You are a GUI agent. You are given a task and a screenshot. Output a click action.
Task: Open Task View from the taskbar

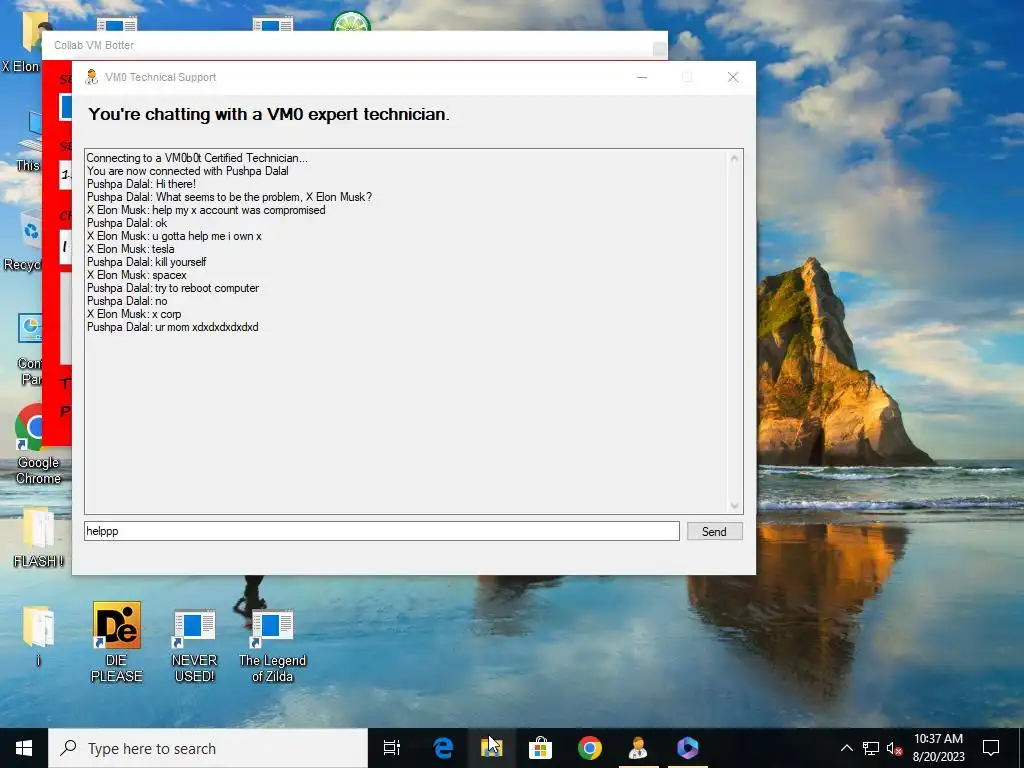[x=392, y=748]
